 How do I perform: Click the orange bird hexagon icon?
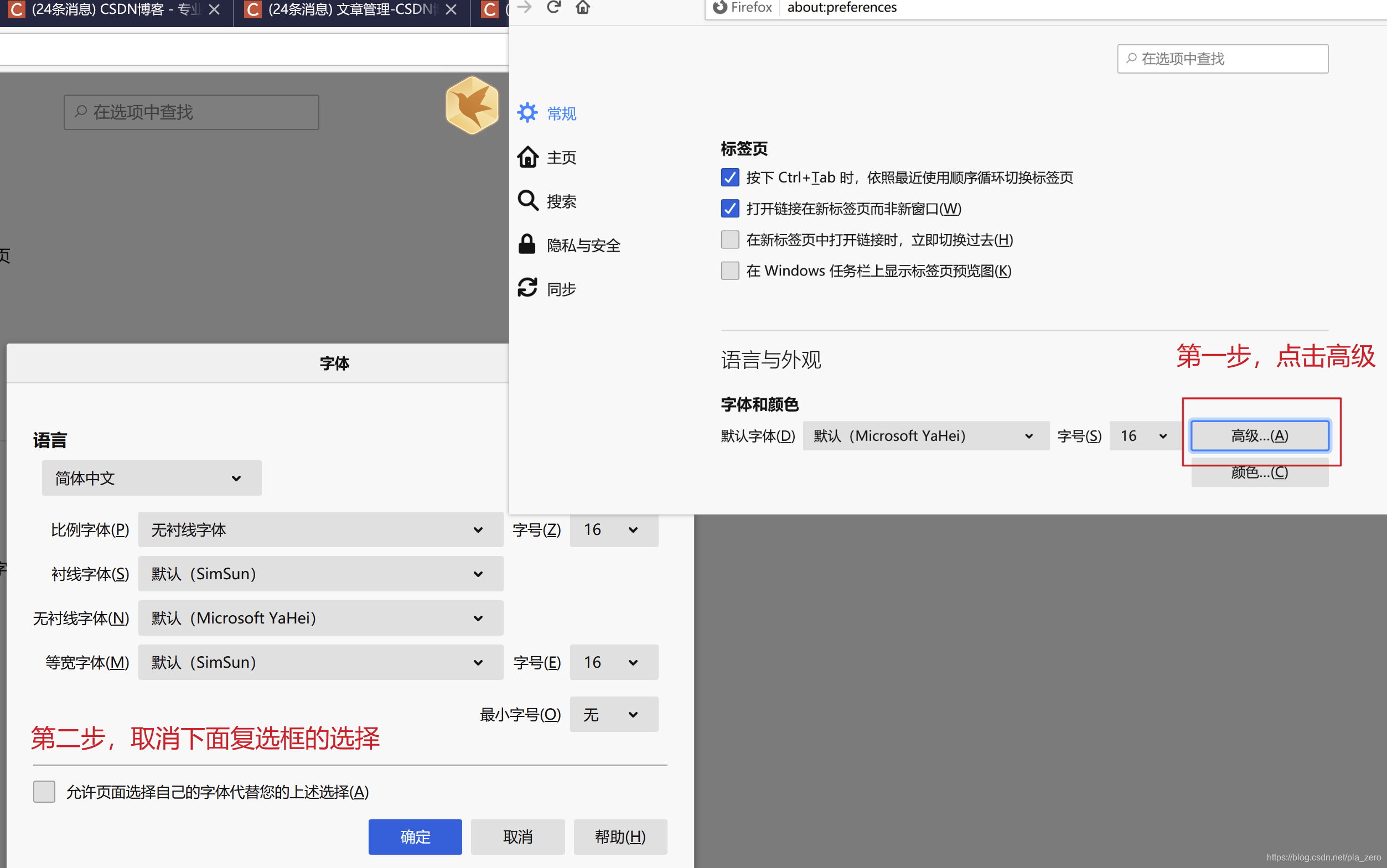tap(472, 106)
